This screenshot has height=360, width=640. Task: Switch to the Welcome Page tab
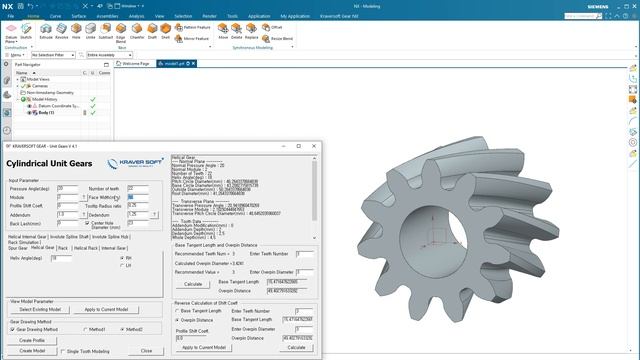click(x=133, y=64)
